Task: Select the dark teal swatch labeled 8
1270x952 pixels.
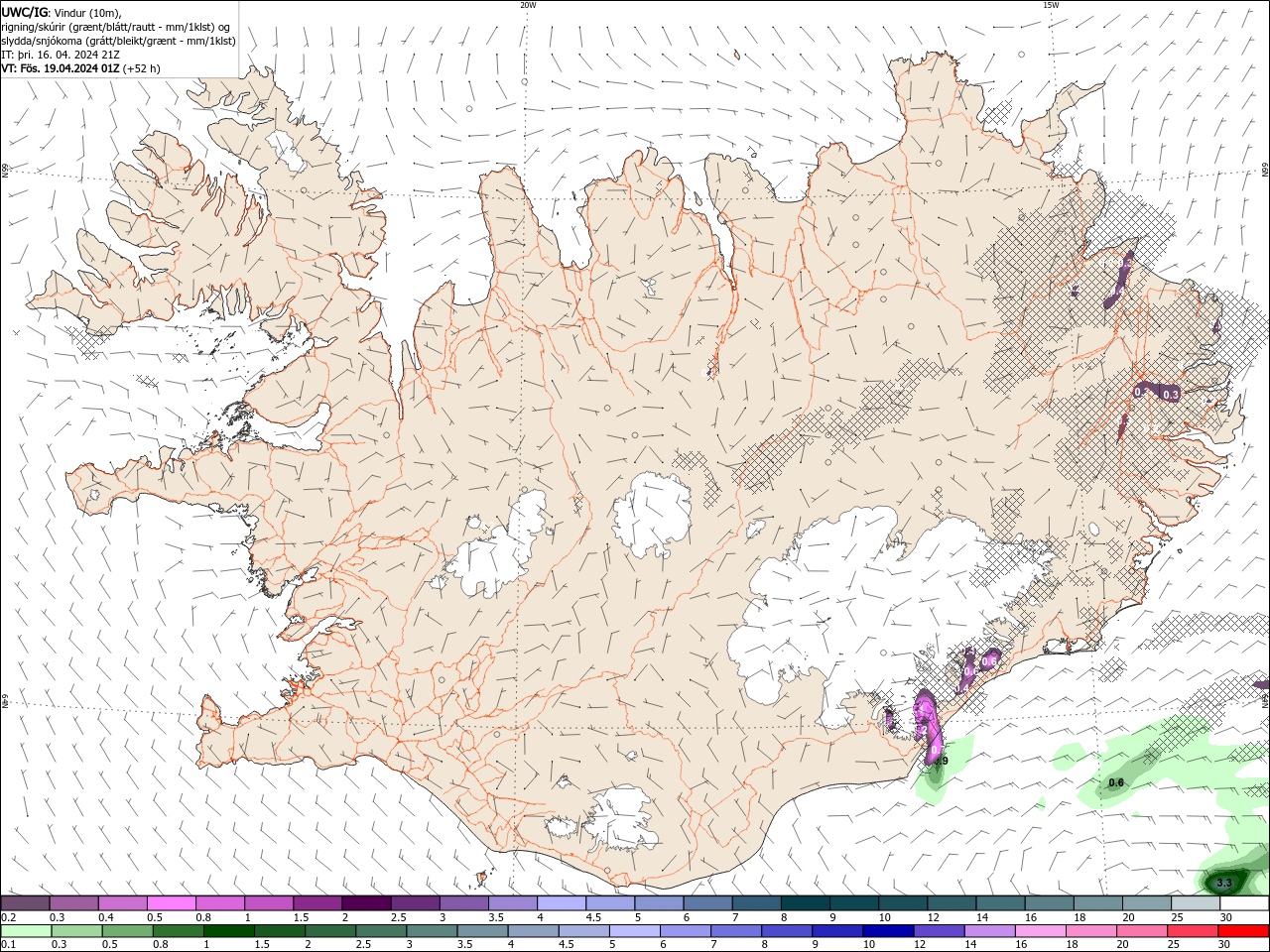Action: (x=806, y=903)
